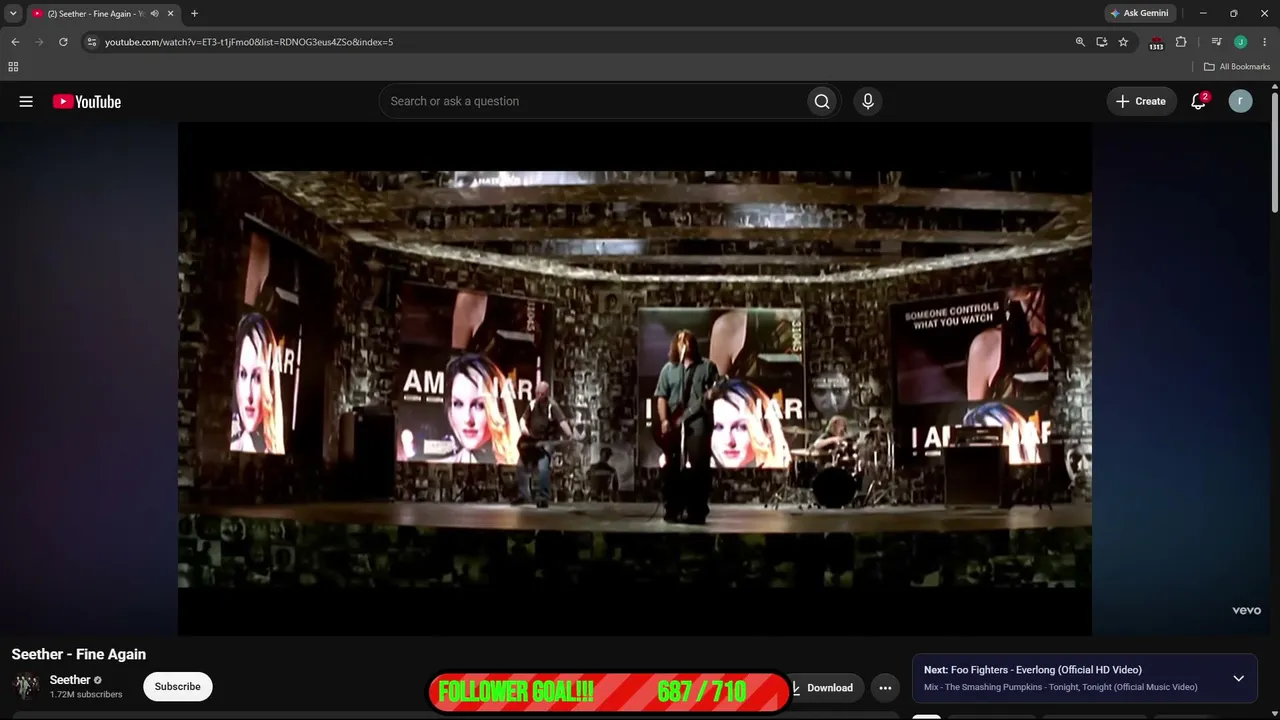Open the zoom magnifier in address bar
This screenshot has height=720, width=1280.
pos(1080,42)
